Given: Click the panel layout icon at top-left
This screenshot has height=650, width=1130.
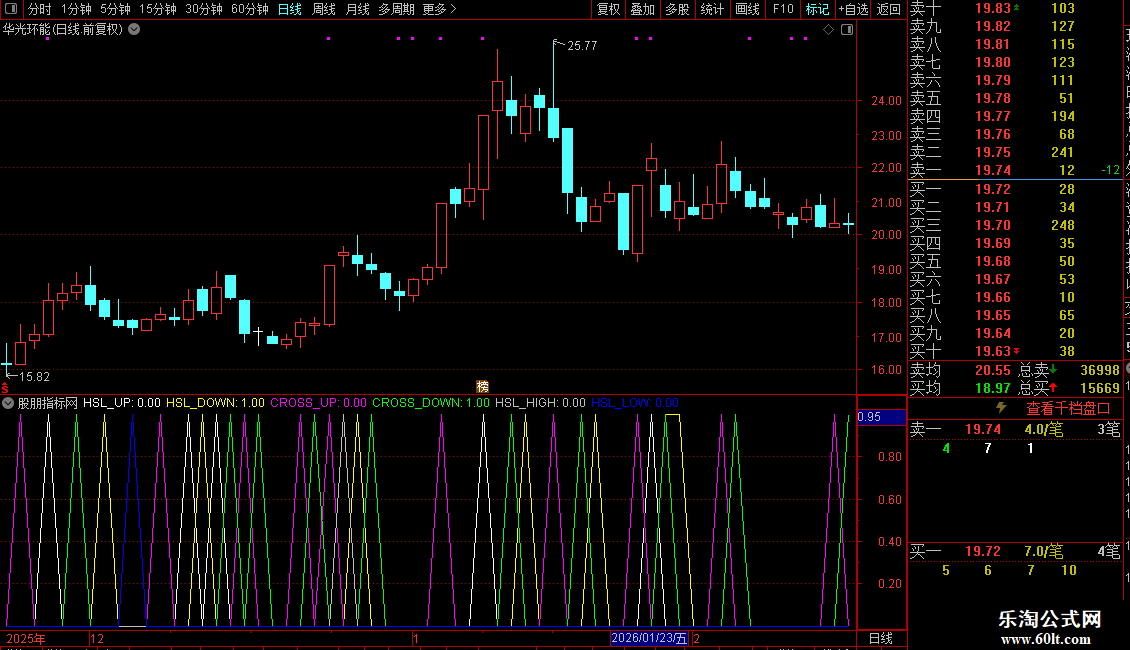Looking at the screenshot, I should point(11,9).
